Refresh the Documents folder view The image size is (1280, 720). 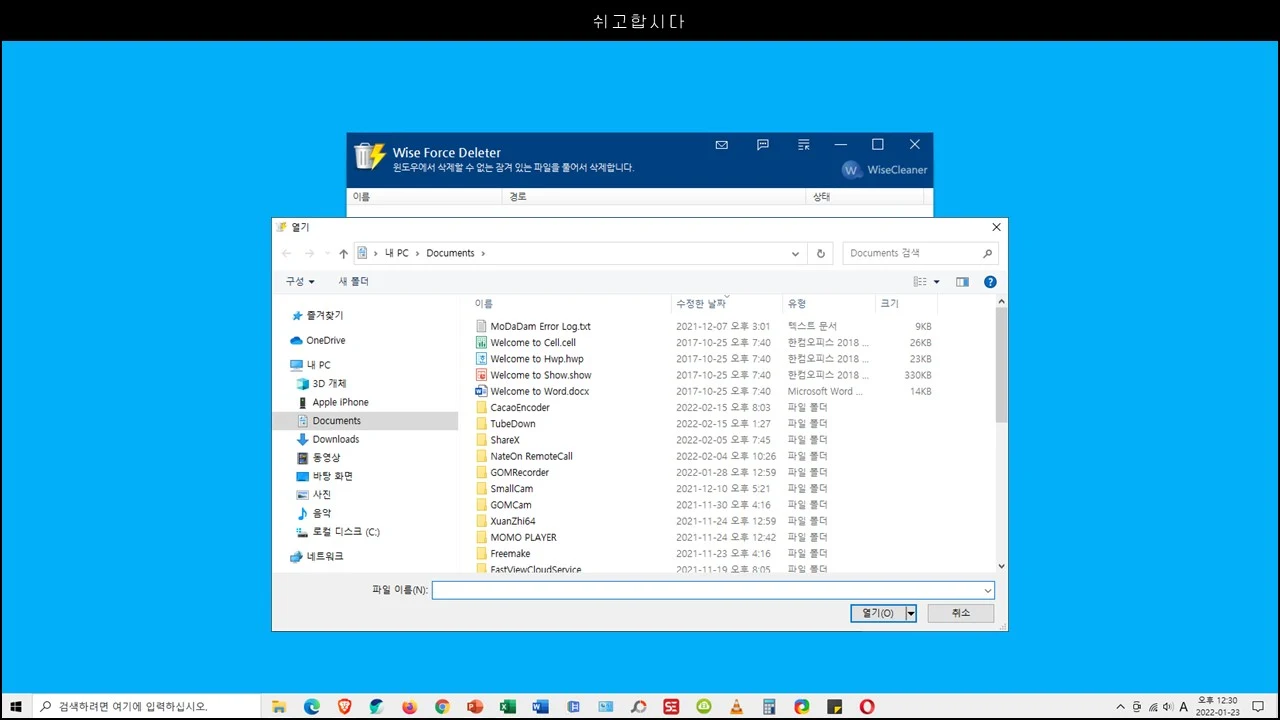(821, 254)
